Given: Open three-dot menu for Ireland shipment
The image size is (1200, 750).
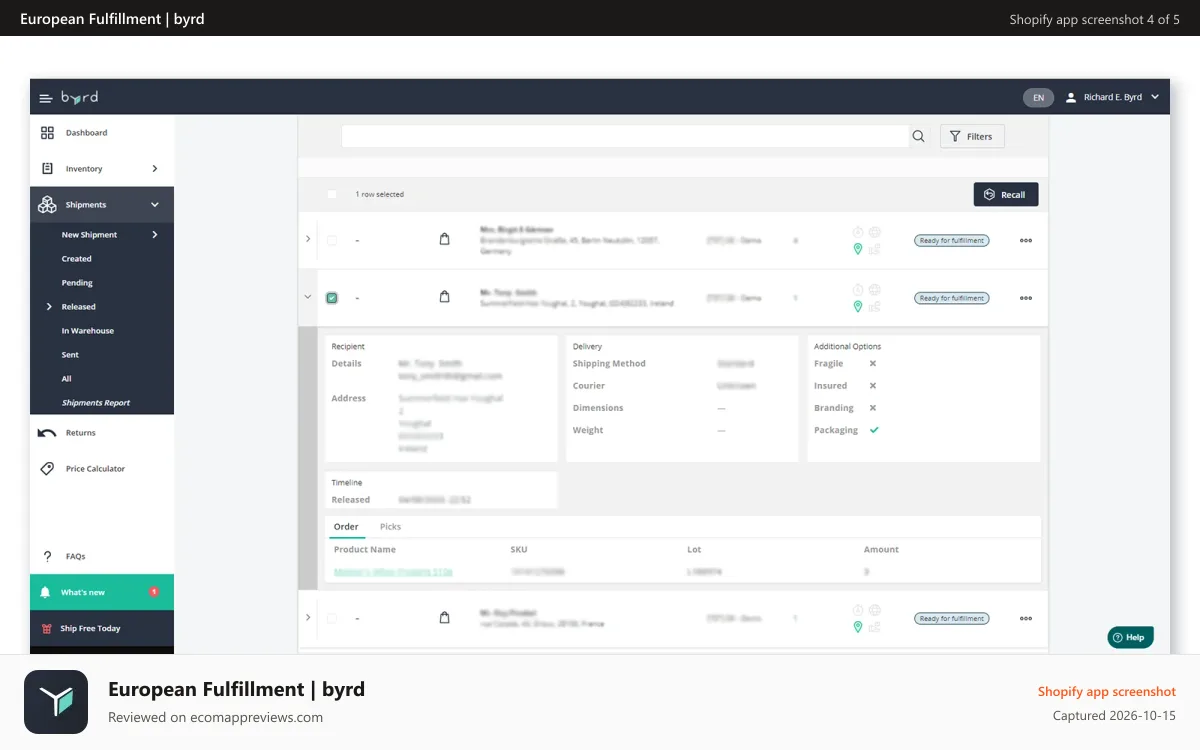Looking at the screenshot, I should [1026, 298].
